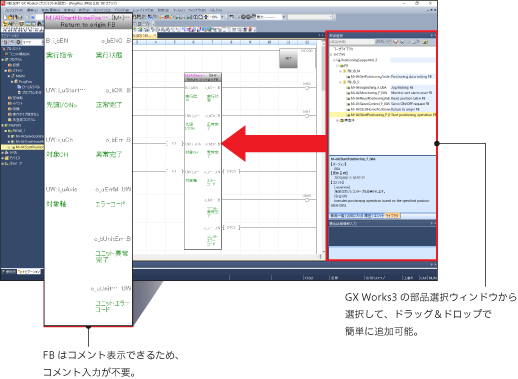Collapse the MAIN node
Viewport: 518px width, 379px height.
point(9,76)
